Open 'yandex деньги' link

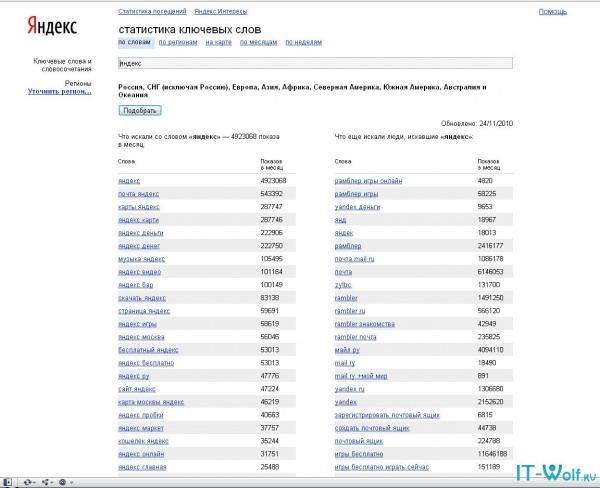pyautogui.click(x=357, y=207)
